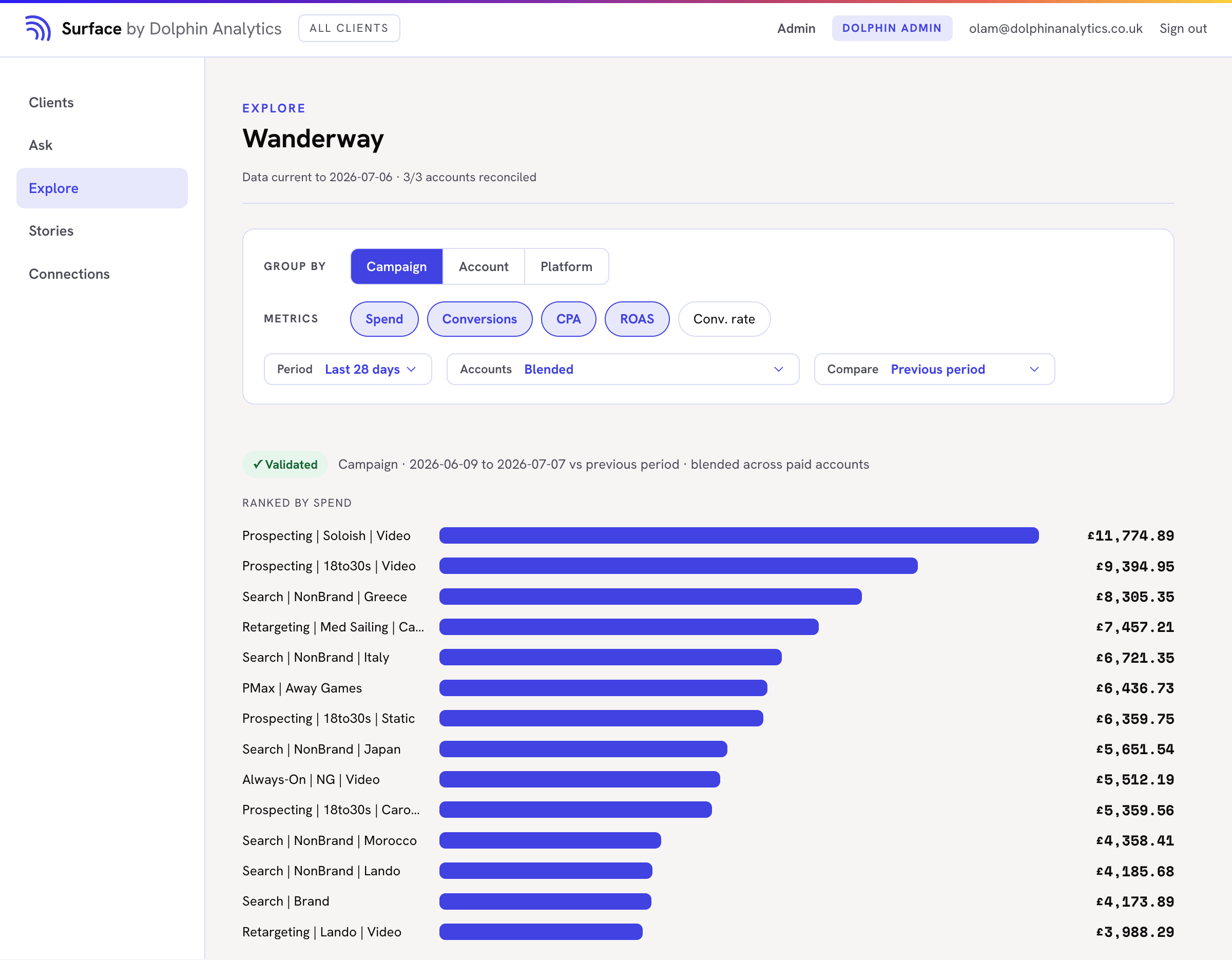Screen dimensions: 1232x960
Task: Open the Compare Previous period dropdown
Action: pos(934,369)
